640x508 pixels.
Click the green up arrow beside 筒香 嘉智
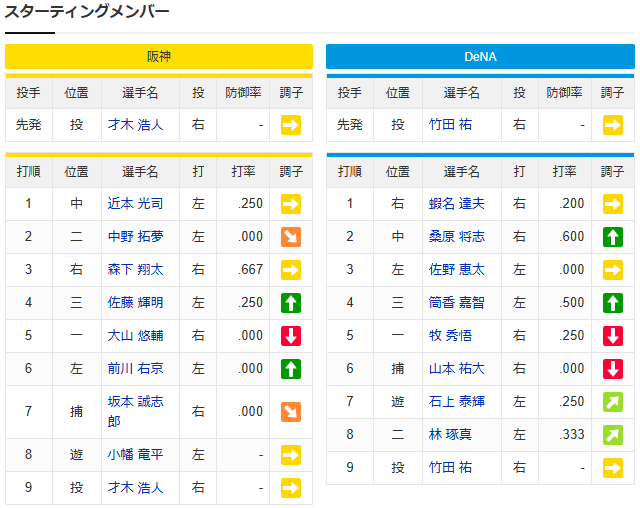point(612,303)
